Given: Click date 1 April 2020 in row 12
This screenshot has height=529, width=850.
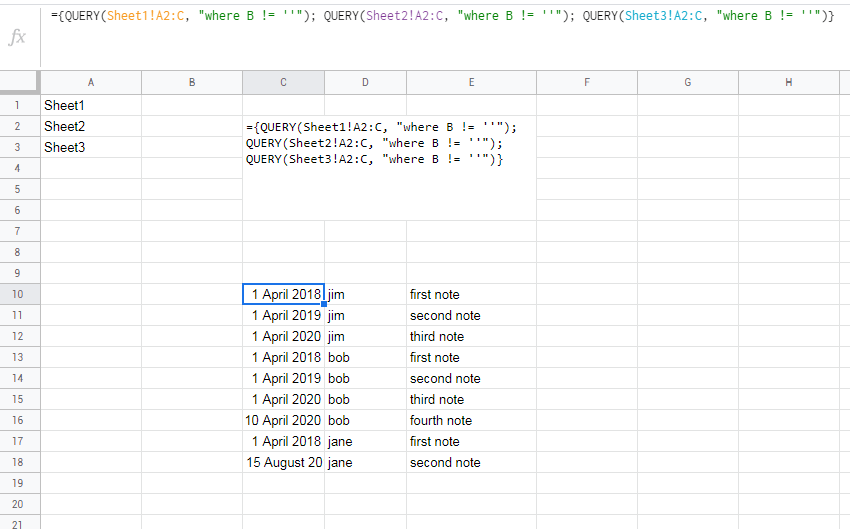Looking at the screenshot, I should (284, 336).
